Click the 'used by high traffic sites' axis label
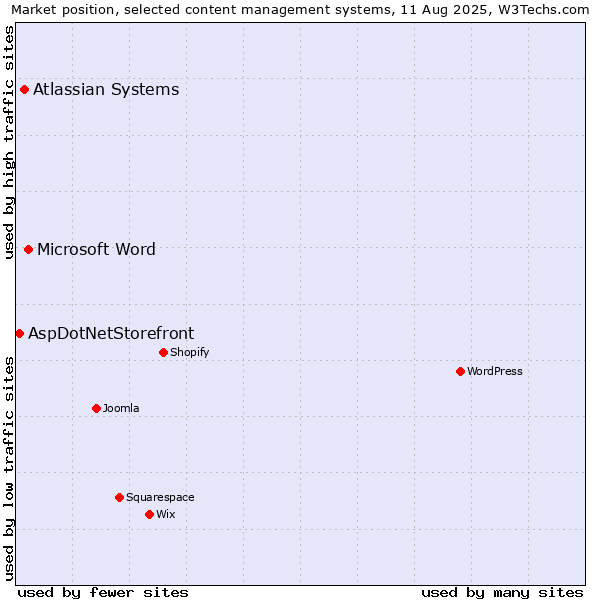 pos(8,142)
